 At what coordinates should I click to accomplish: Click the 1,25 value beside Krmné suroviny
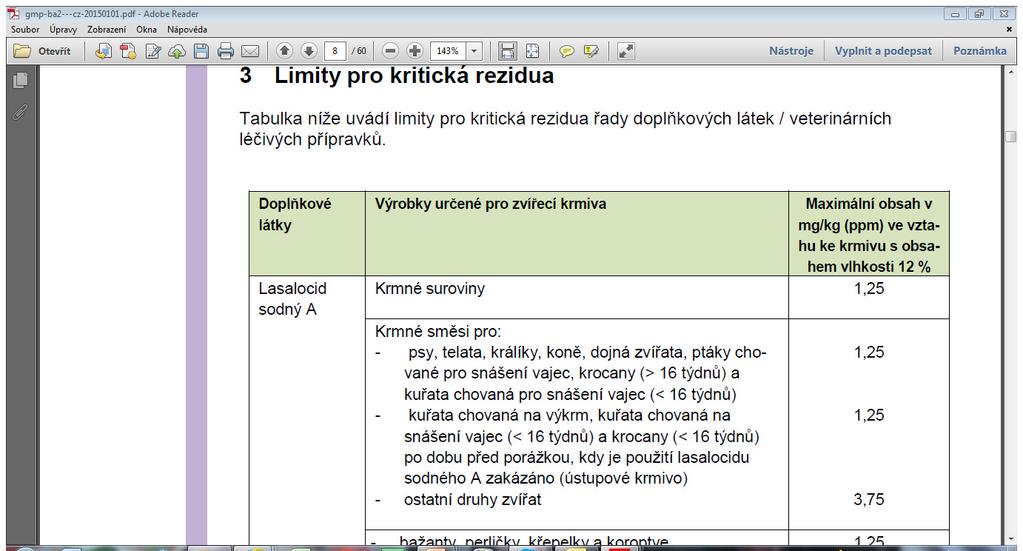click(868, 288)
